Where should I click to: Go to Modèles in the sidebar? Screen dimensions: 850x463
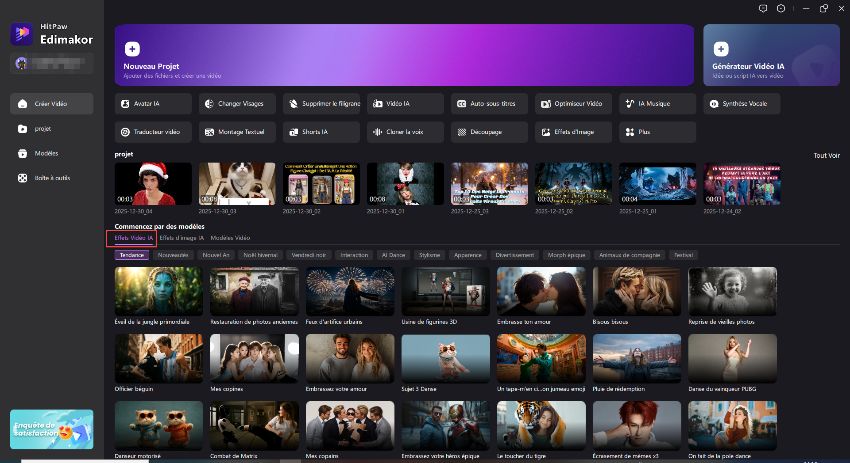[46, 153]
